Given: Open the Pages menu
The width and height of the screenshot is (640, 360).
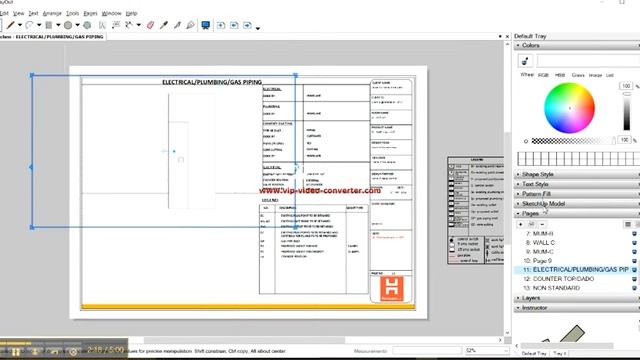Looking at the screenshot, I should [90, 13].
